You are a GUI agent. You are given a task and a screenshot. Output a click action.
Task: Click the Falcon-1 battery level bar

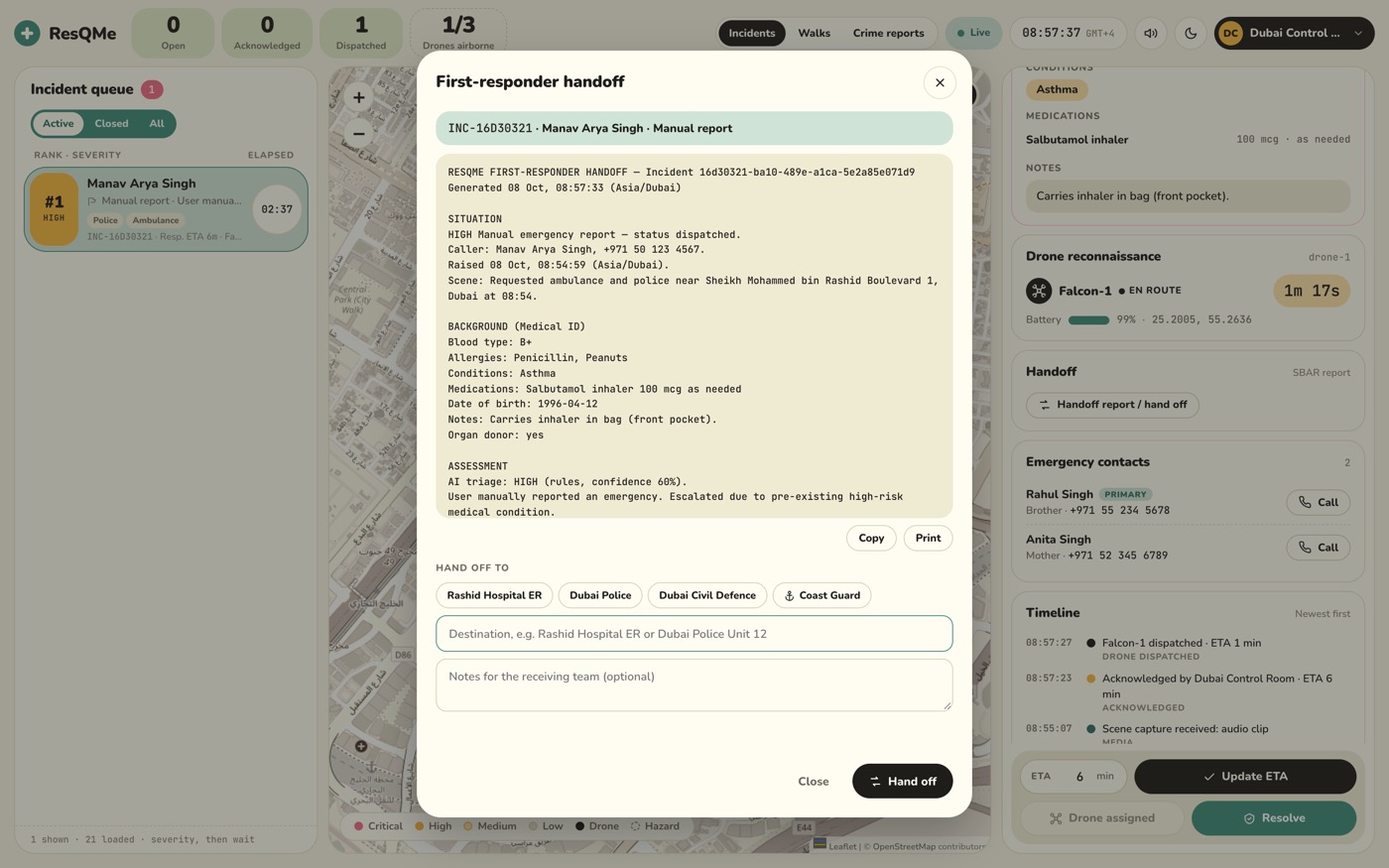point(1088,319)
